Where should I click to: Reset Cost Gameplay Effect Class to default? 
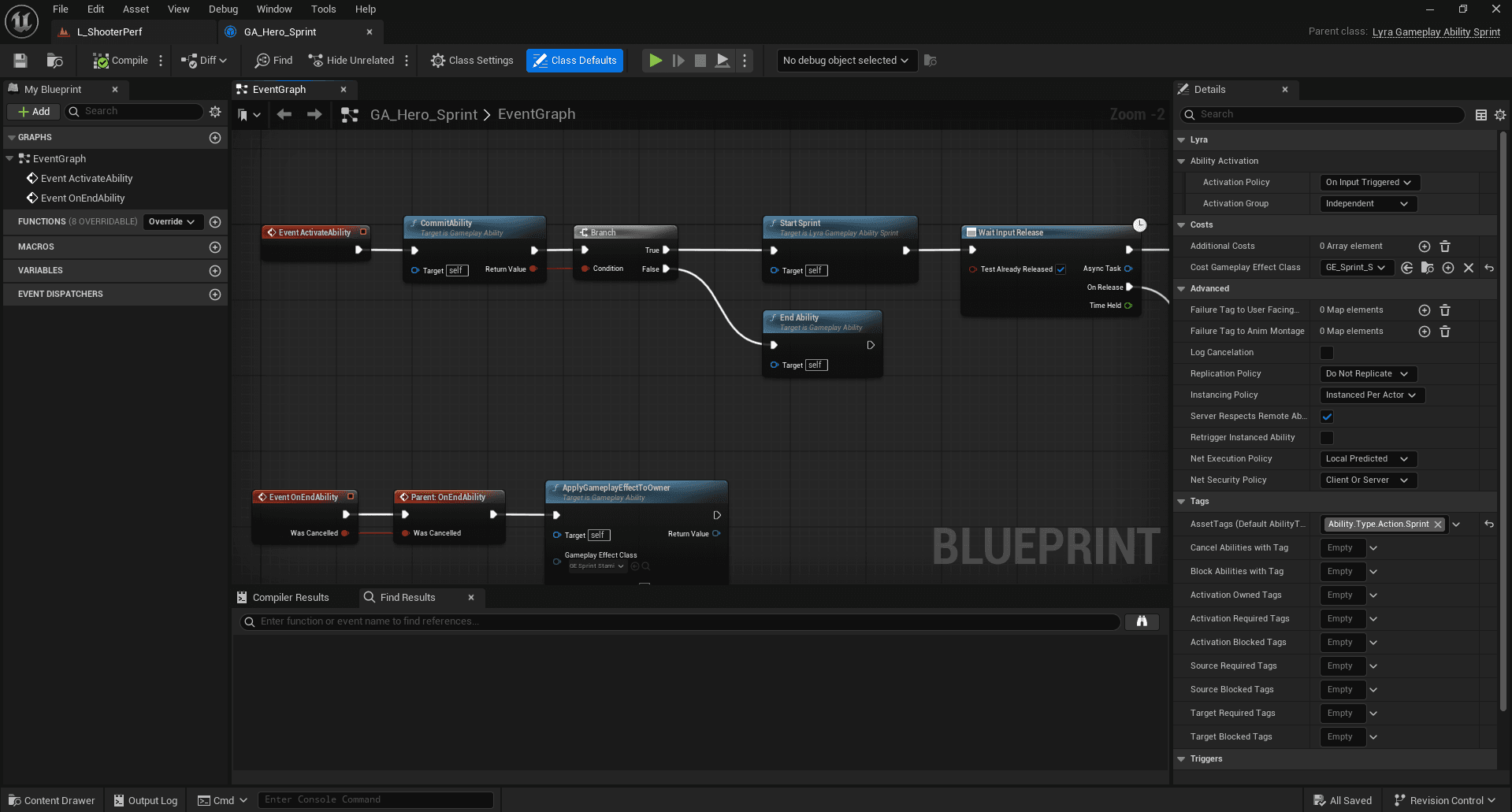coord(1489,268)
